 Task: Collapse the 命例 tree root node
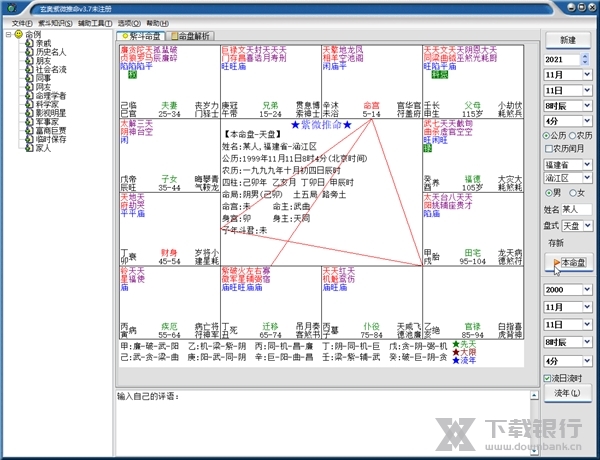(x=7, y=36)
